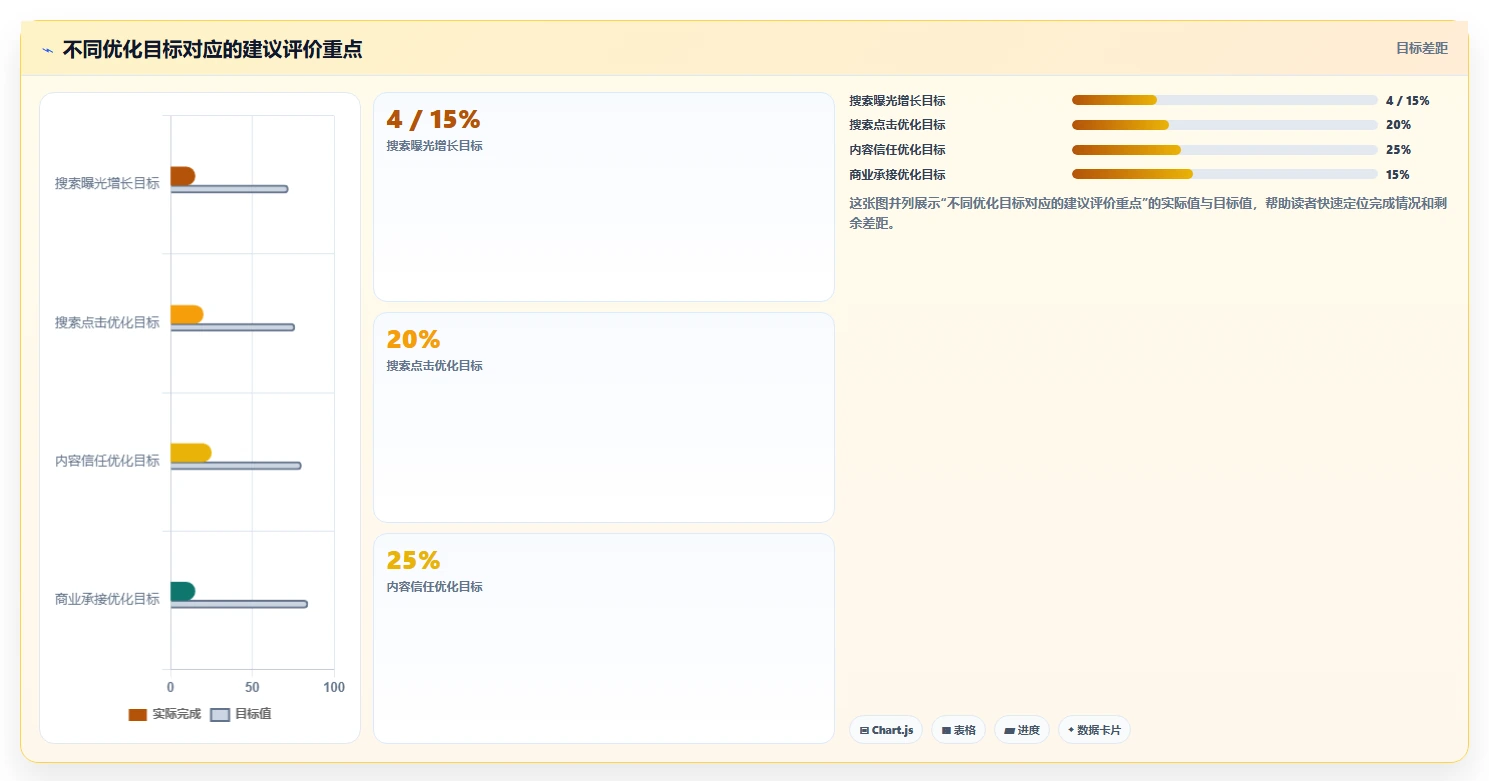Click the 内容信任优化目标 progress bar

(1225, 150)
